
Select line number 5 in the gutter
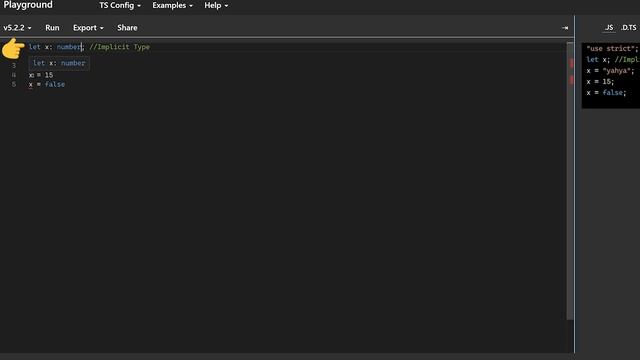tap(14, 84)
